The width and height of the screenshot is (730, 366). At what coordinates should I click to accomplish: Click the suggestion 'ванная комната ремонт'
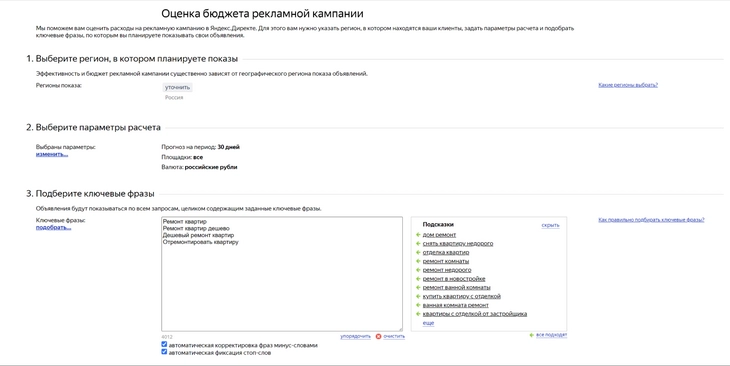click(456, 305)
